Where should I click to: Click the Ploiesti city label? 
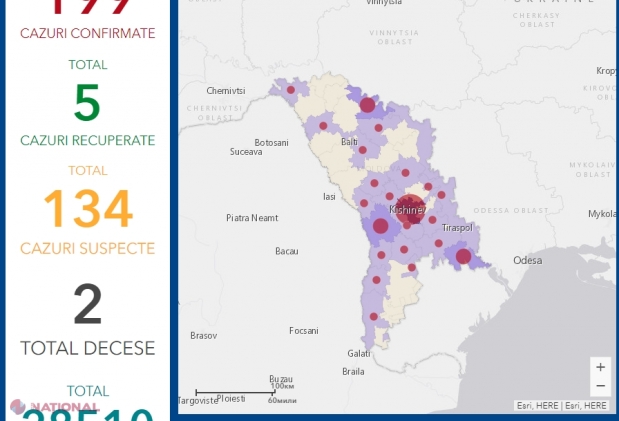[x=231, y=399]
